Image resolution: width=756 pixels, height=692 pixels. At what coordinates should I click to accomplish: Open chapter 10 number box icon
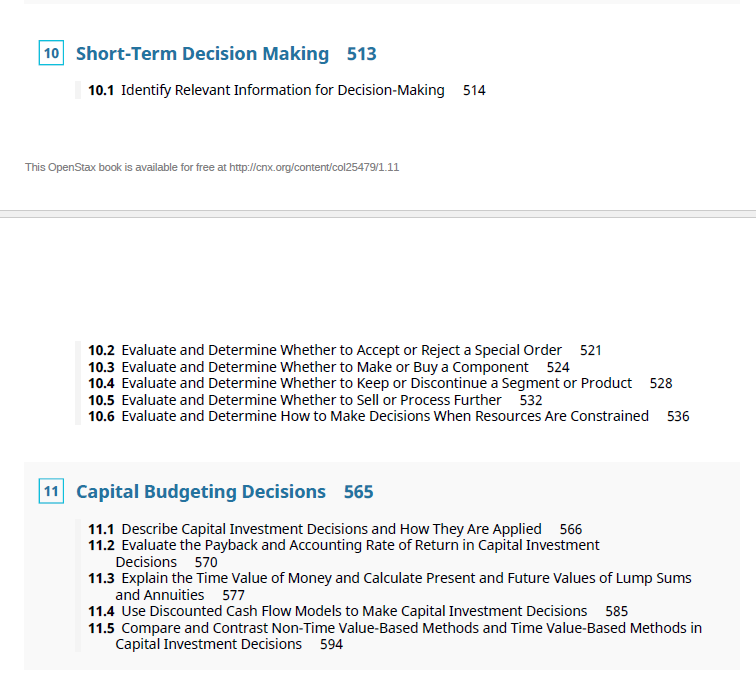51,53
